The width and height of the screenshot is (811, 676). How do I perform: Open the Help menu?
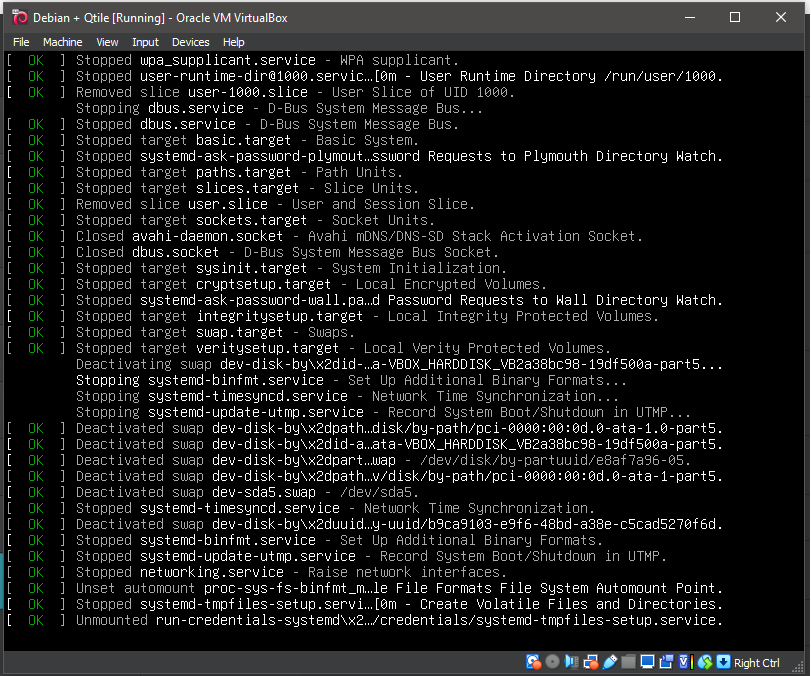(x=234, y=42)
